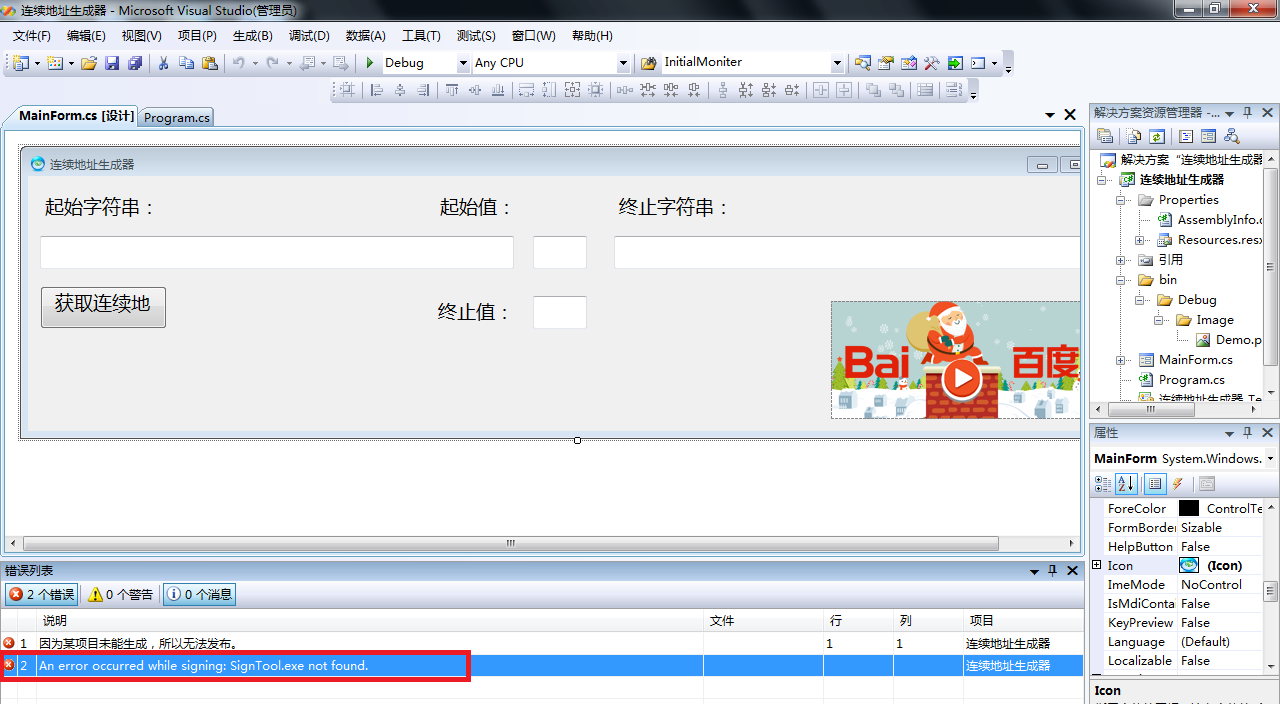Click the Redo arrow icon
The width and height of the screenshot is (1280, 704).
(x=272, y=63)
